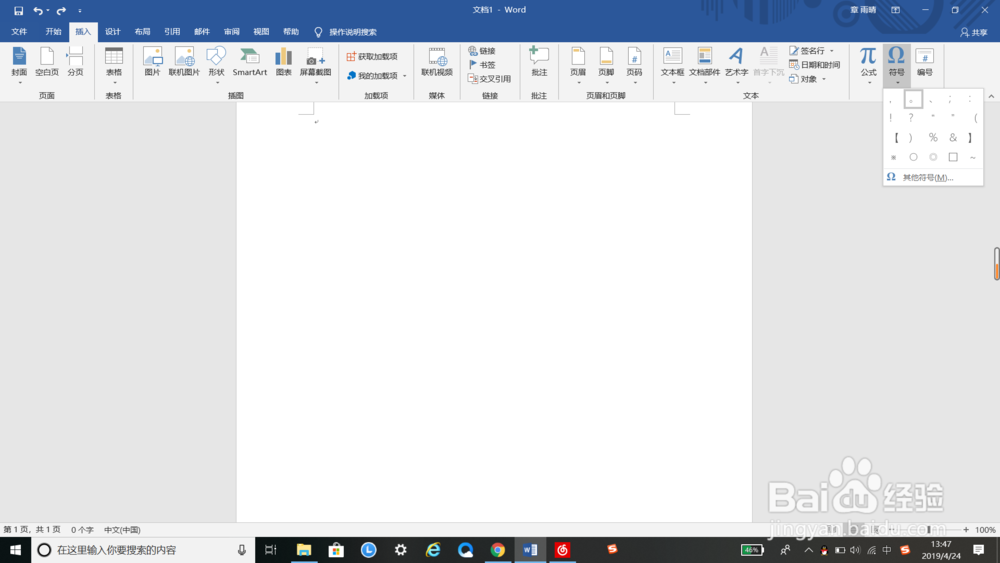Expand the Object (对象) dropdown arrow
The width and height of the screenshot is (1000, 563).
pyautogui.click(x=824, y=79)
